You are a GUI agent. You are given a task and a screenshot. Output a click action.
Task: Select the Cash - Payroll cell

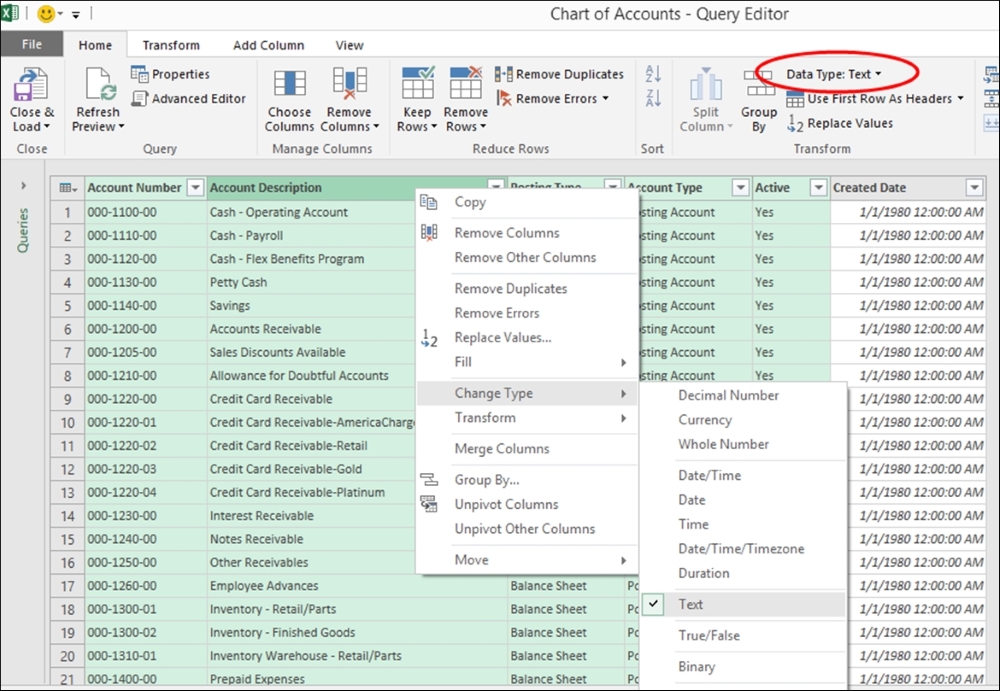(x=246, y=236)
